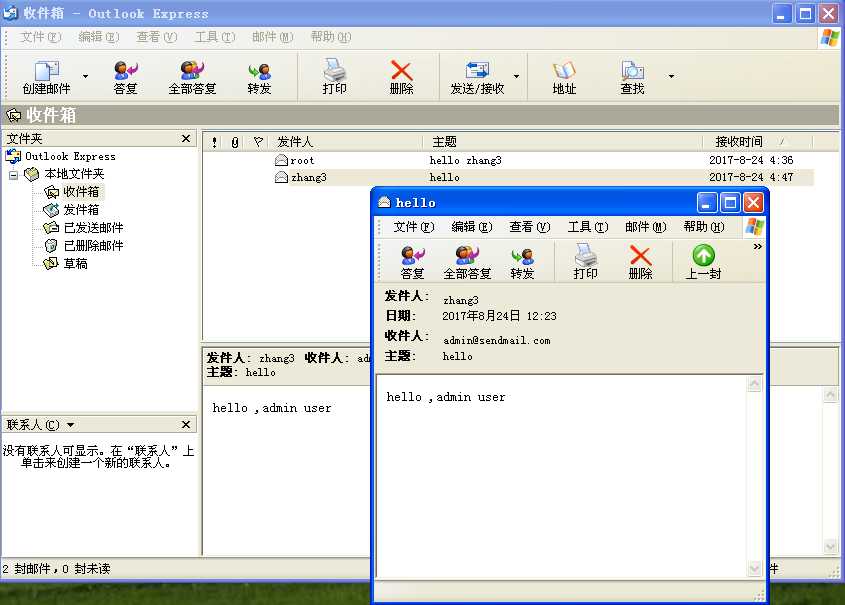The height and width of the screenshot is (605, 845).
Task: Select the 收件箱 inbox folder
Action: click(81, 192)
